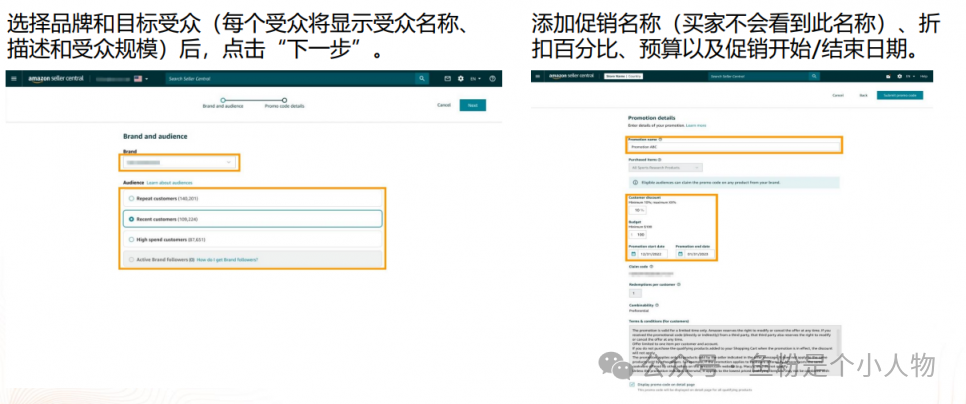
Task: Open the mail icon in the Brand and audience screen
Action: tap(448, 79)
